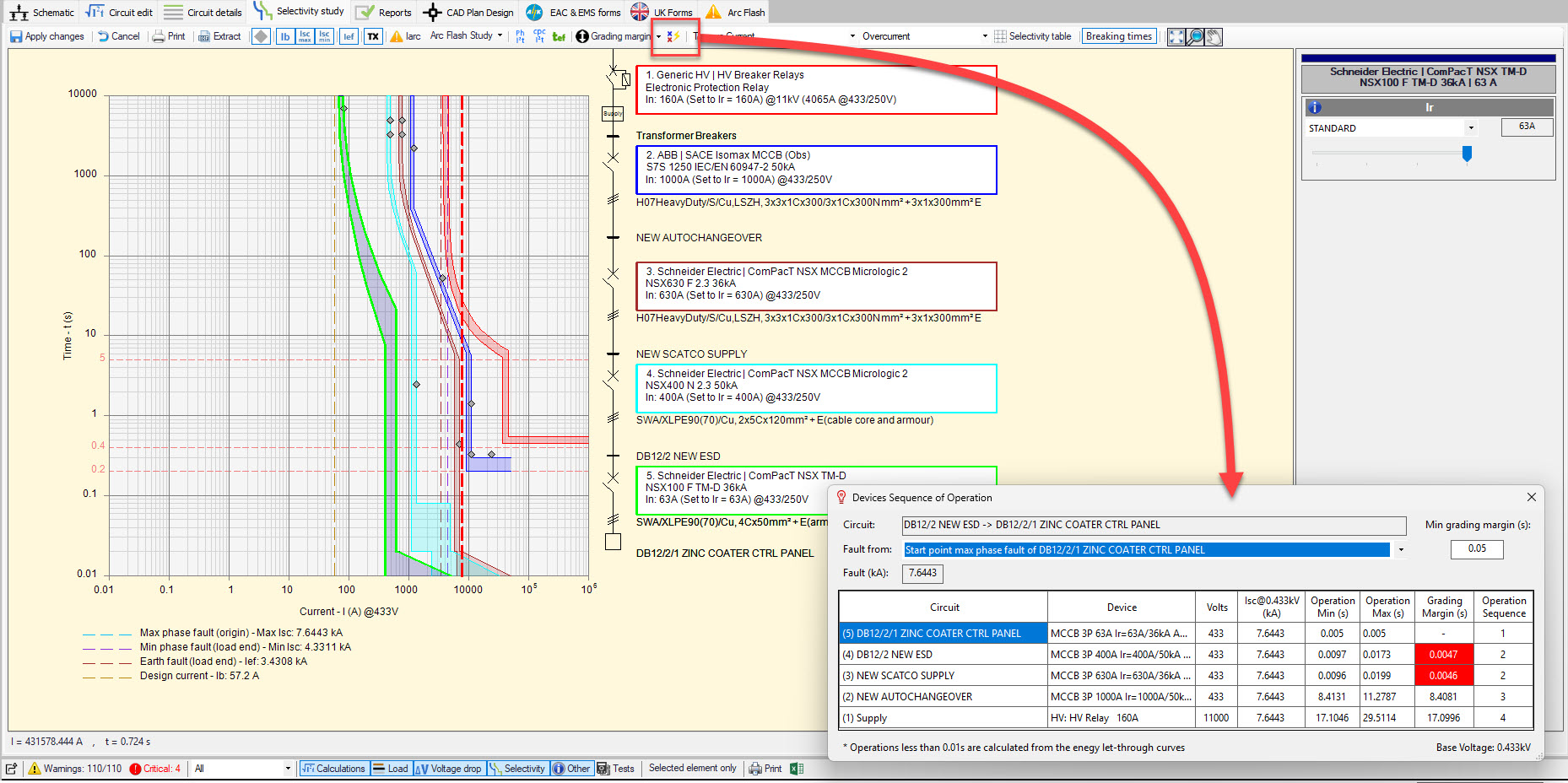Click the Ph I²t curve icon
Screen dimensions: 1568x783
pyautogui.click(x=520, y=36)
